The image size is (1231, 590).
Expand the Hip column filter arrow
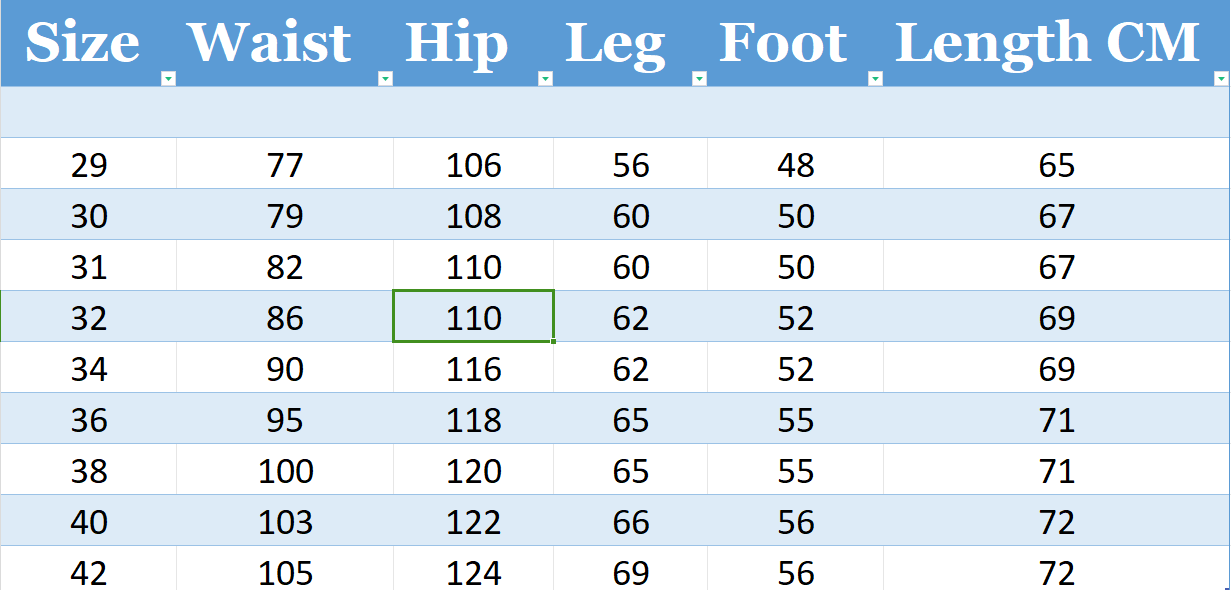click(x=545, y=79)
